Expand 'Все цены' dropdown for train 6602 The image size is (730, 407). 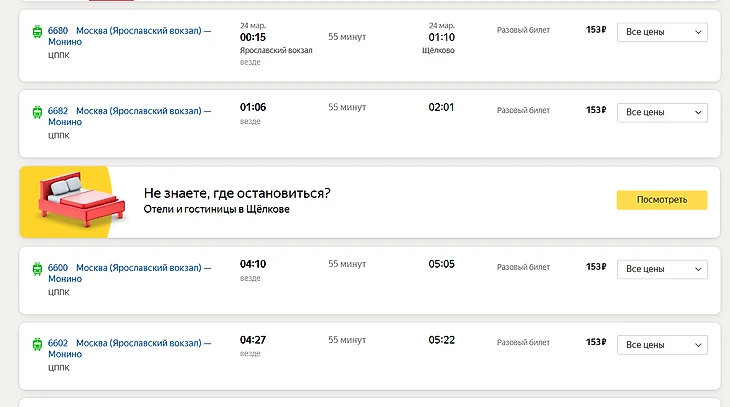click(x=662, y=345)
